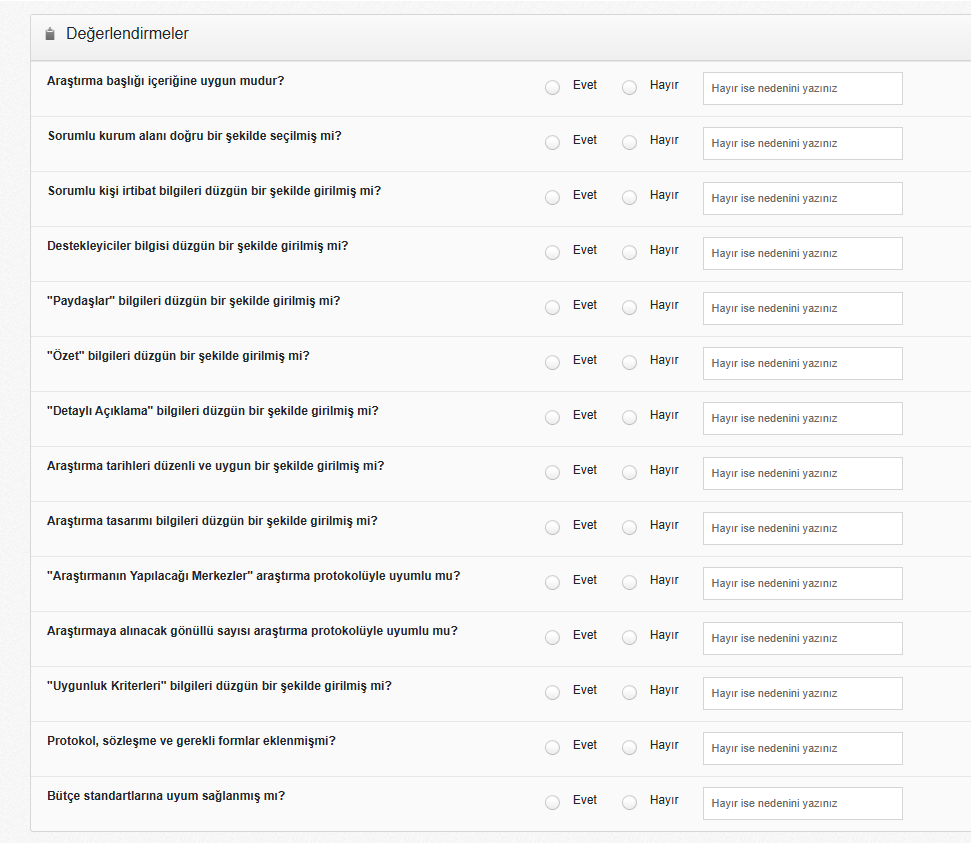Select Evet for Araştırma başlığı question
The height and width of the screenshot is (843, 971).
click(x=552, y=88)
